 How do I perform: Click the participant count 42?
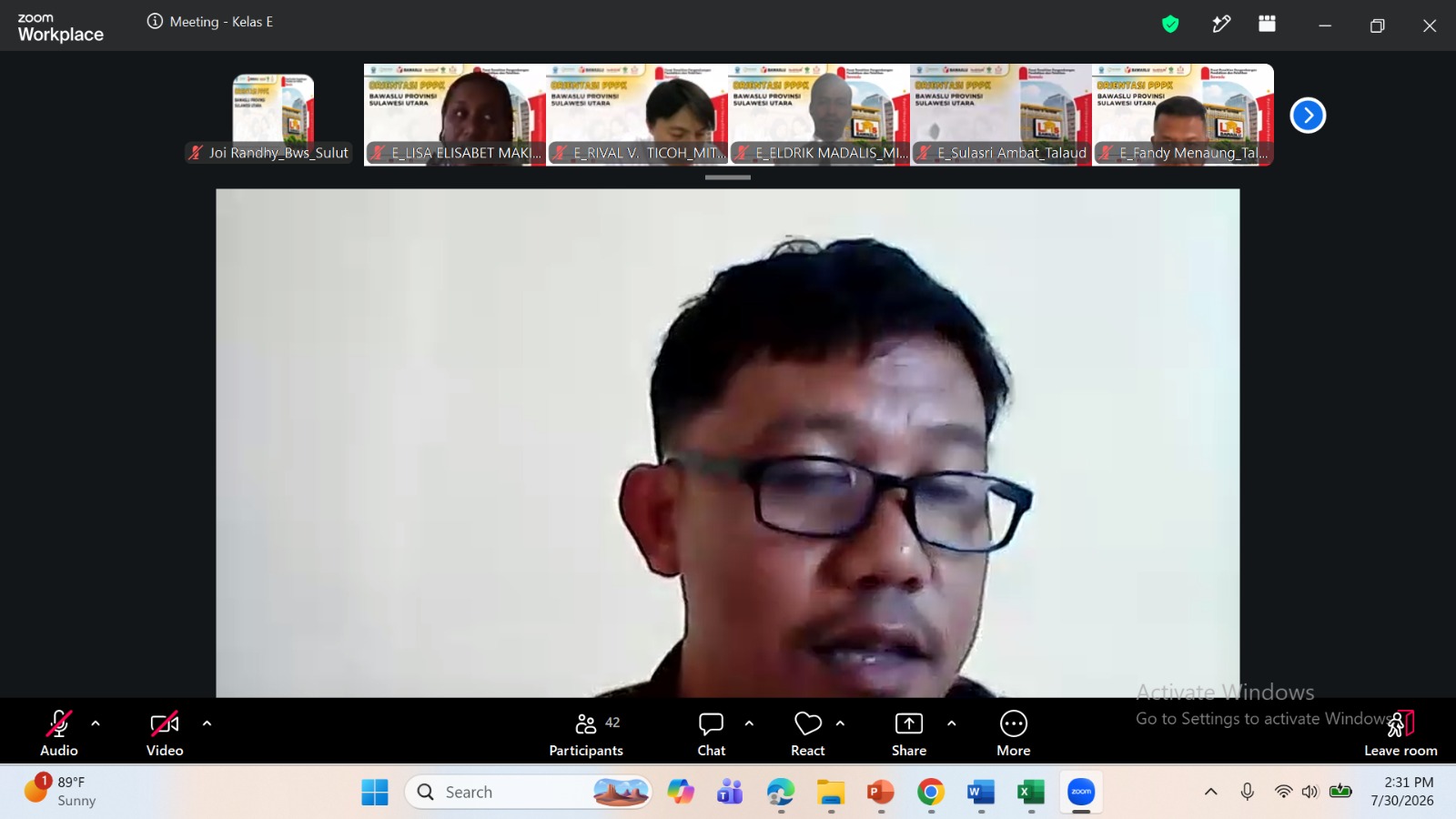(x=612, y=723)
